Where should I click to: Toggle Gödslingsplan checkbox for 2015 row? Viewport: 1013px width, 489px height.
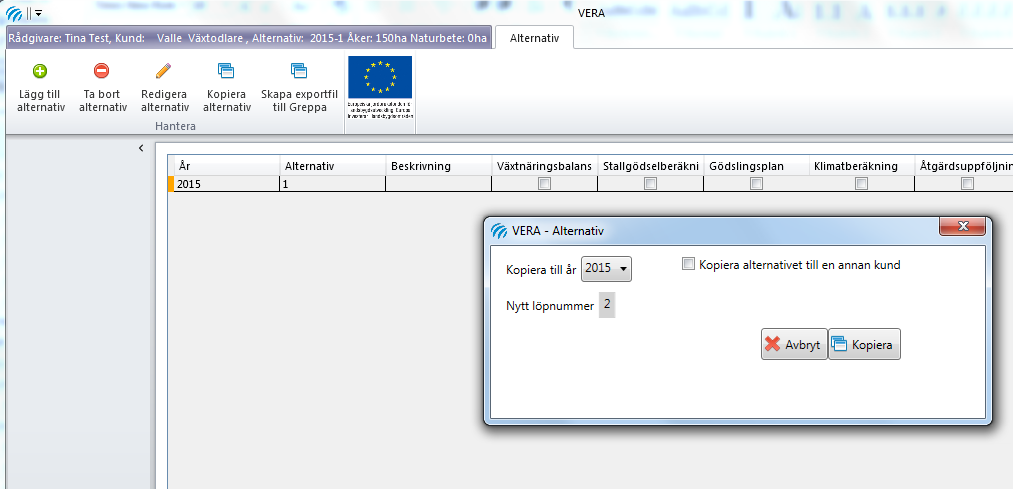tap(756, 184)
